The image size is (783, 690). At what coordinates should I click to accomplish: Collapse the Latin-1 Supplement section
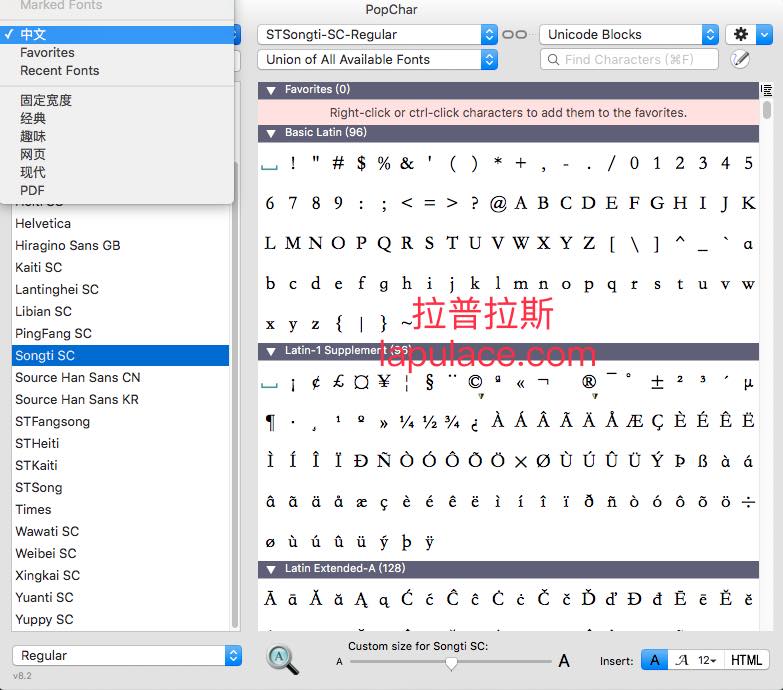point(271,351)
